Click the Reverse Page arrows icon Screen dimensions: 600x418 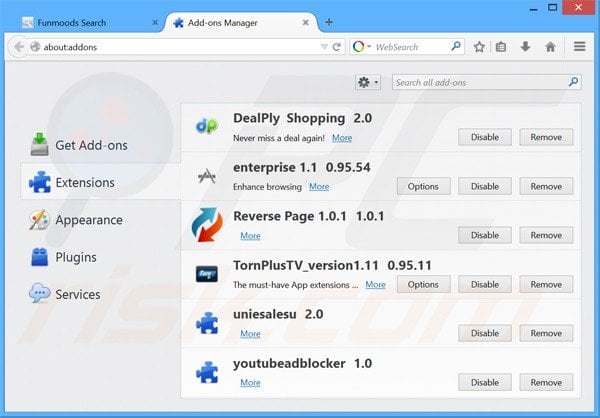(x=207, y=225)
